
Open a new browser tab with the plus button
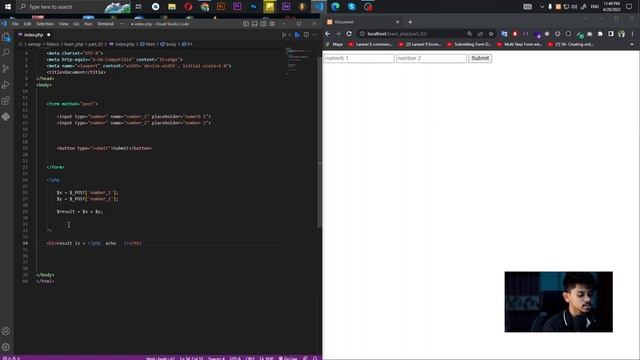click(x=410, y=22)
